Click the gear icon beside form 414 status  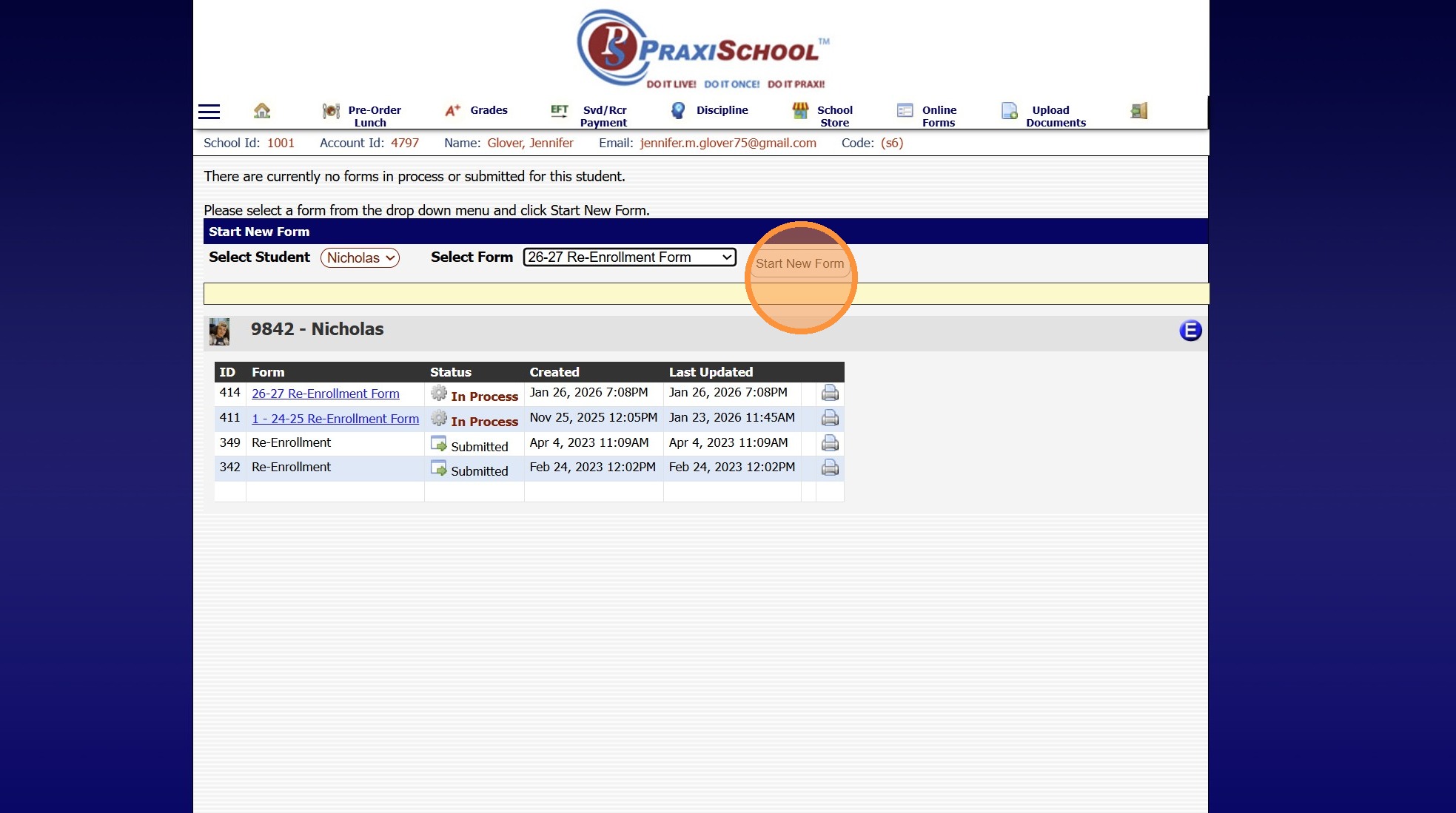coord(439,393)
